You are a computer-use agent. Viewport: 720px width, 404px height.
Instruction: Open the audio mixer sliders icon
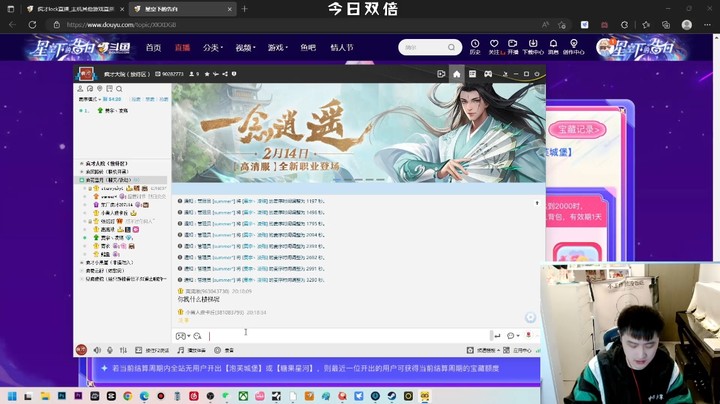123,350
